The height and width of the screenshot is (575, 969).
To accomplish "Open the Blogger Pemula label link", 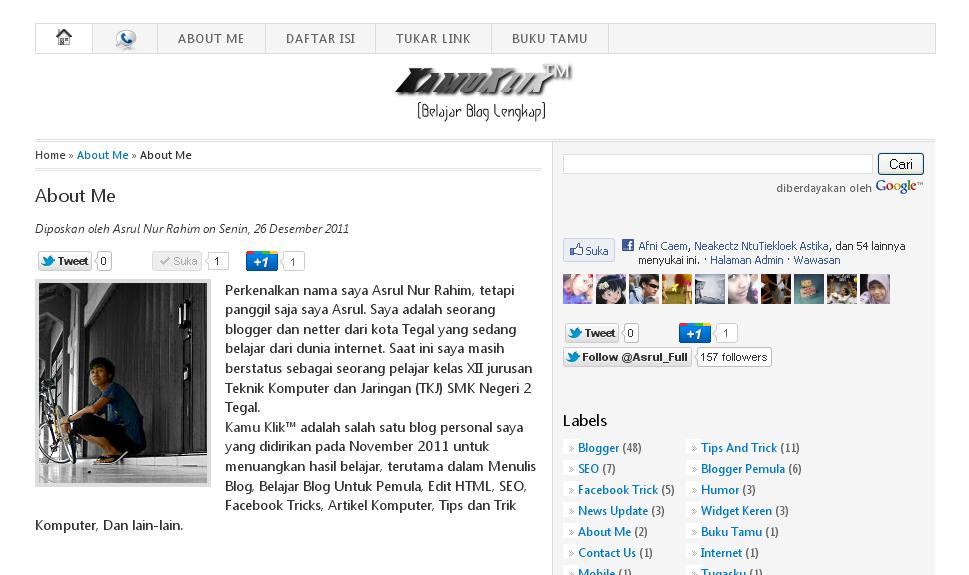I will click(x=743, y=469).
